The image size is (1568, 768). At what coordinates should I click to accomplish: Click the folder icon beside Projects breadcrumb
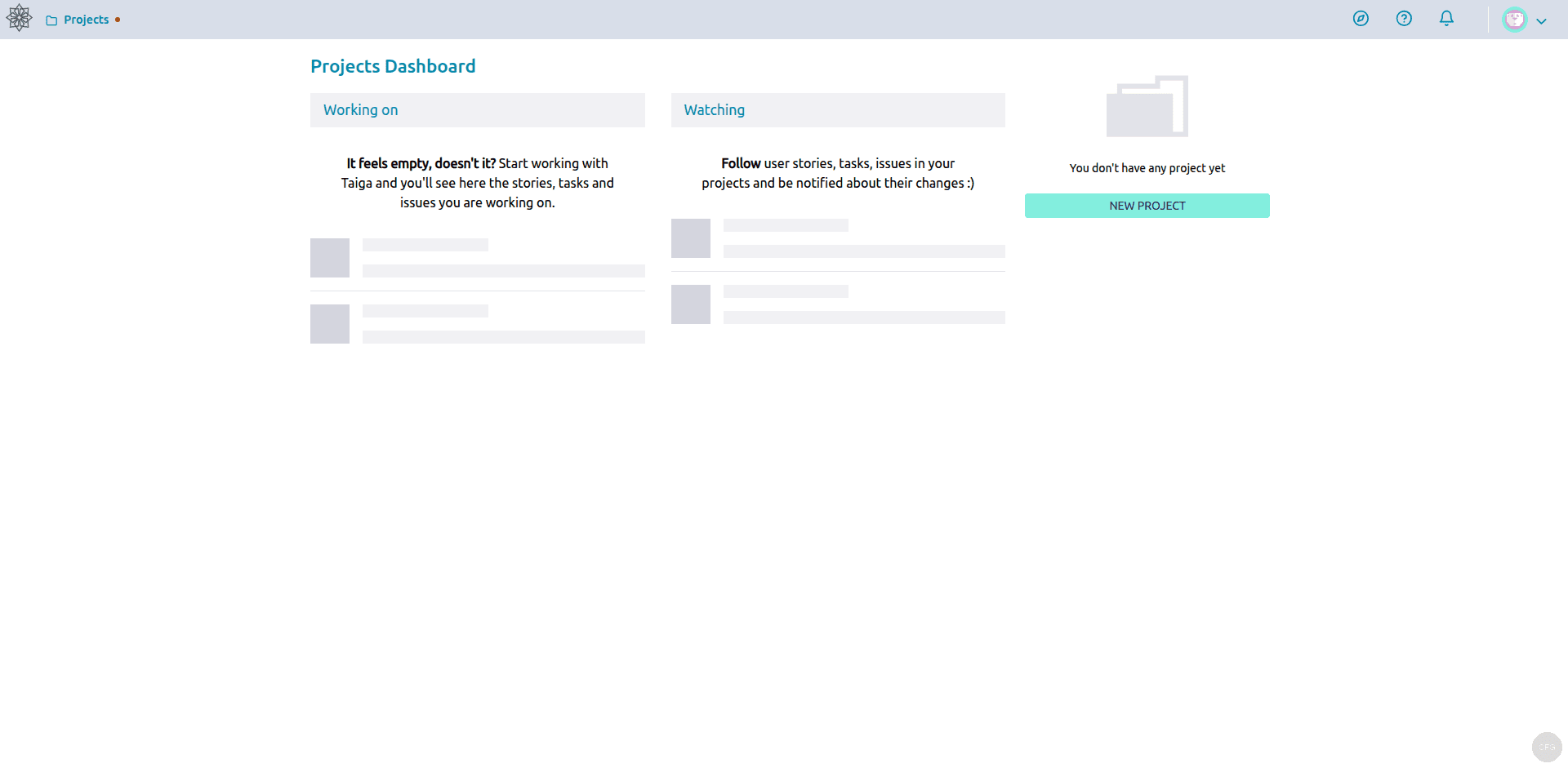click(51, 19)
